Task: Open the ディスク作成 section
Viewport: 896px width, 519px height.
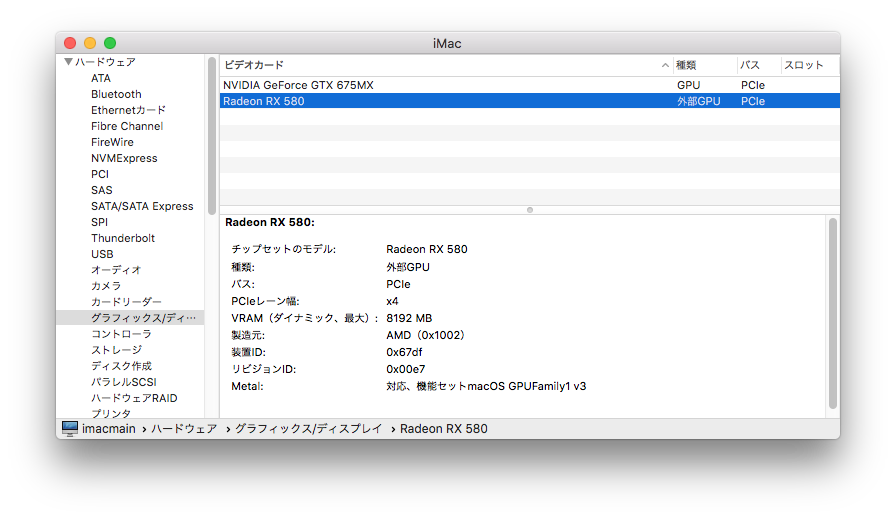Action: [121, 366]
